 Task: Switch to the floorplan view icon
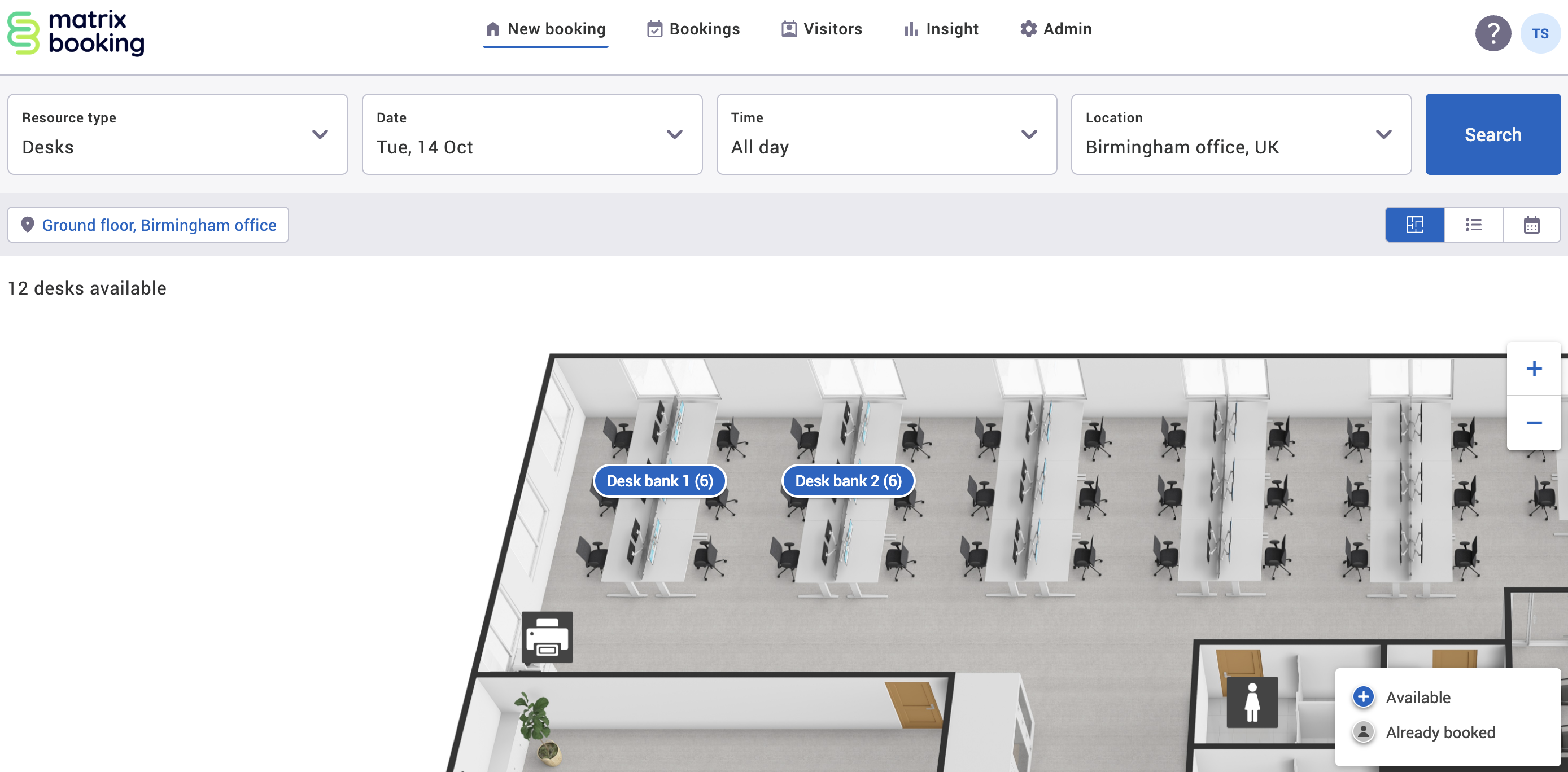point(1414,225)
